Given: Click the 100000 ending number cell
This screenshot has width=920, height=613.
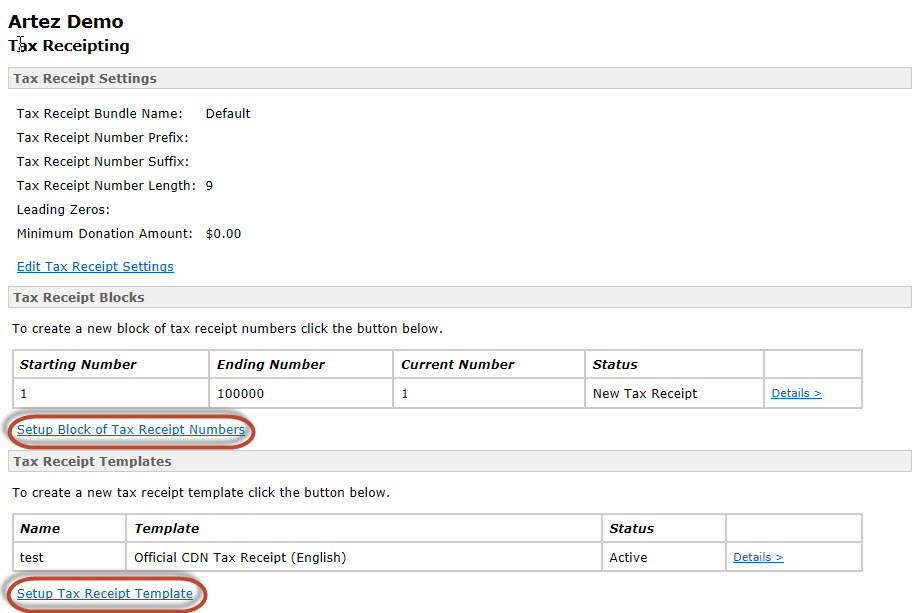Looking at the screenshot, I should 240,394.
